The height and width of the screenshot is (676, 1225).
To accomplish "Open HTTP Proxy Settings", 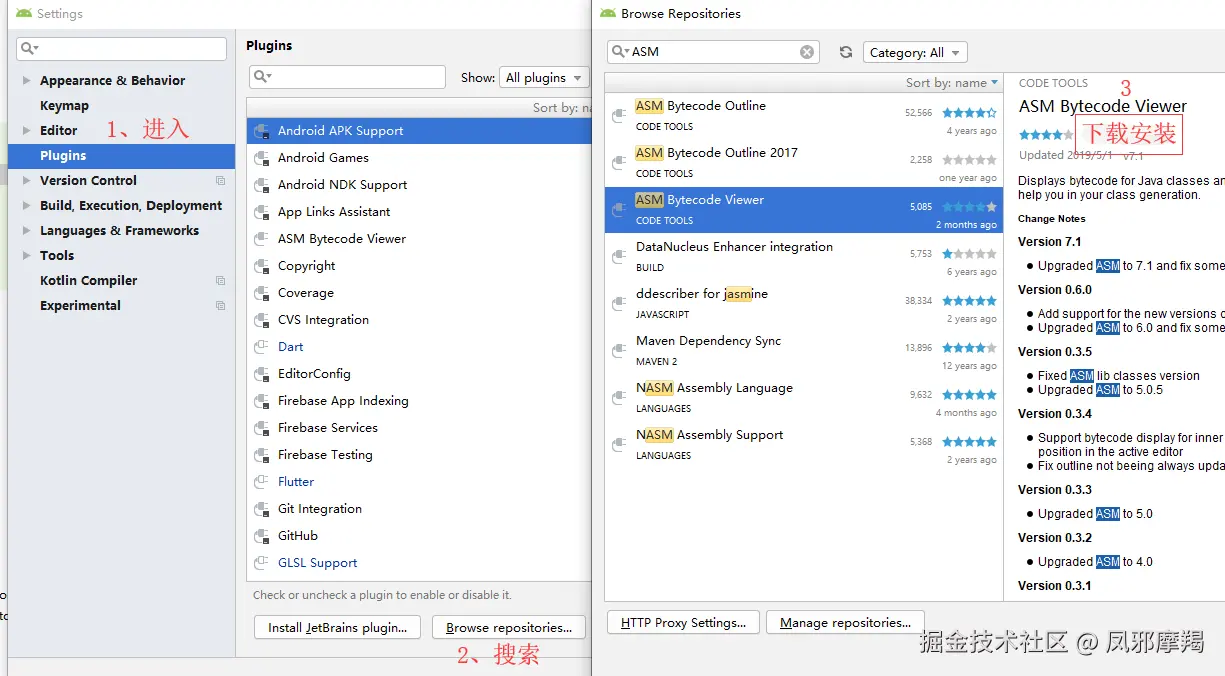I will [683, 623].
